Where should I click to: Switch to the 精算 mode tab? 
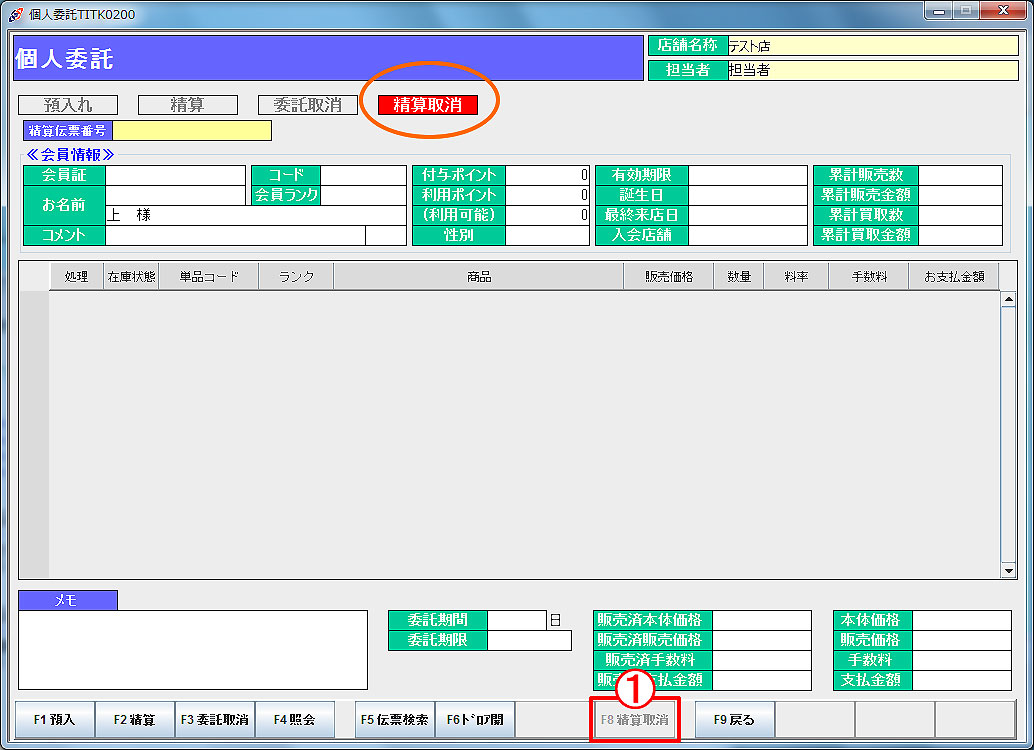pyautogui.click(x=188, y=105)
